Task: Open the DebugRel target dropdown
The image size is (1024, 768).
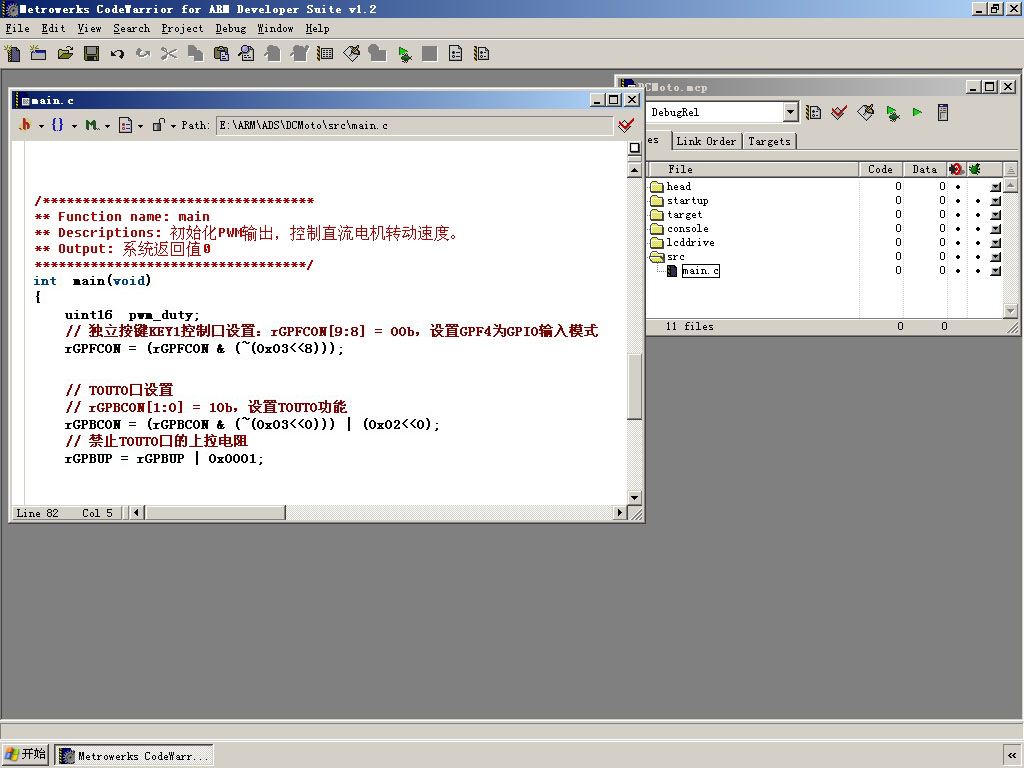Action: [x=790, y=112]
